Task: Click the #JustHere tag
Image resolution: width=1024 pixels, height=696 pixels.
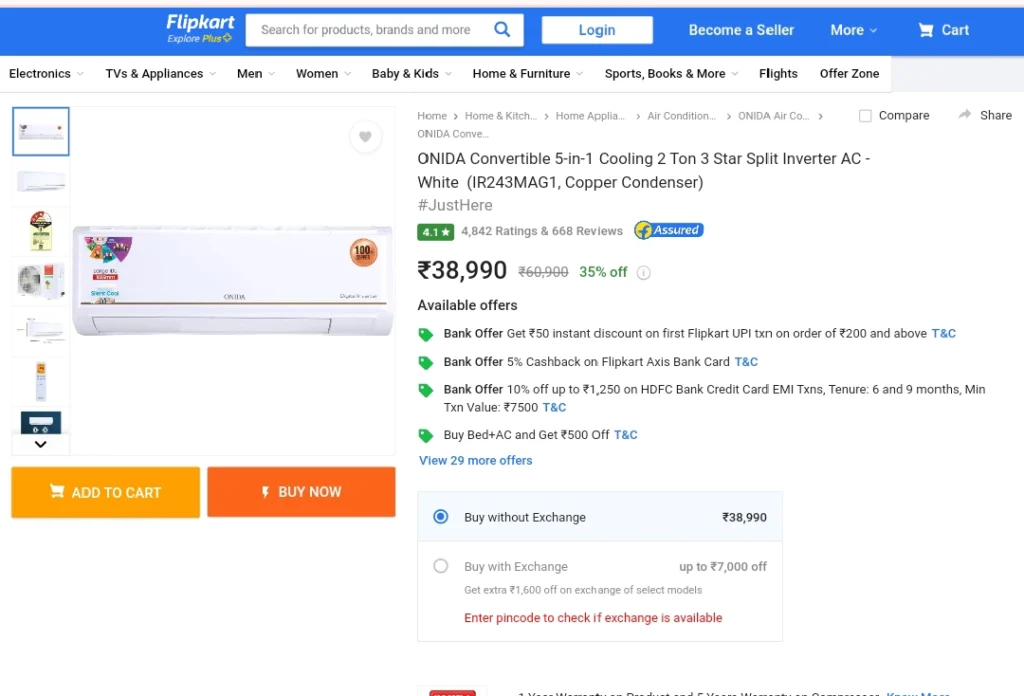Action: 455,205
